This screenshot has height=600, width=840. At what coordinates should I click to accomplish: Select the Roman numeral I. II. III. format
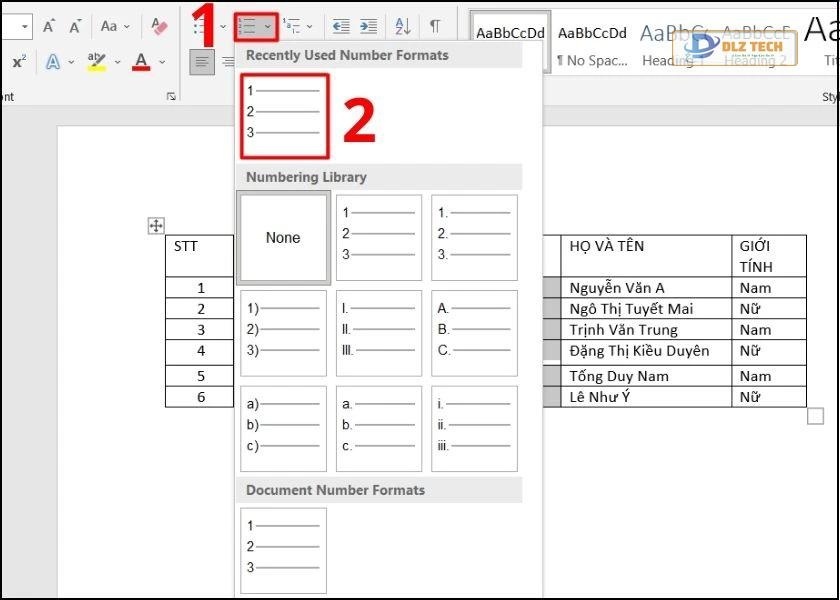click(379, 331)
